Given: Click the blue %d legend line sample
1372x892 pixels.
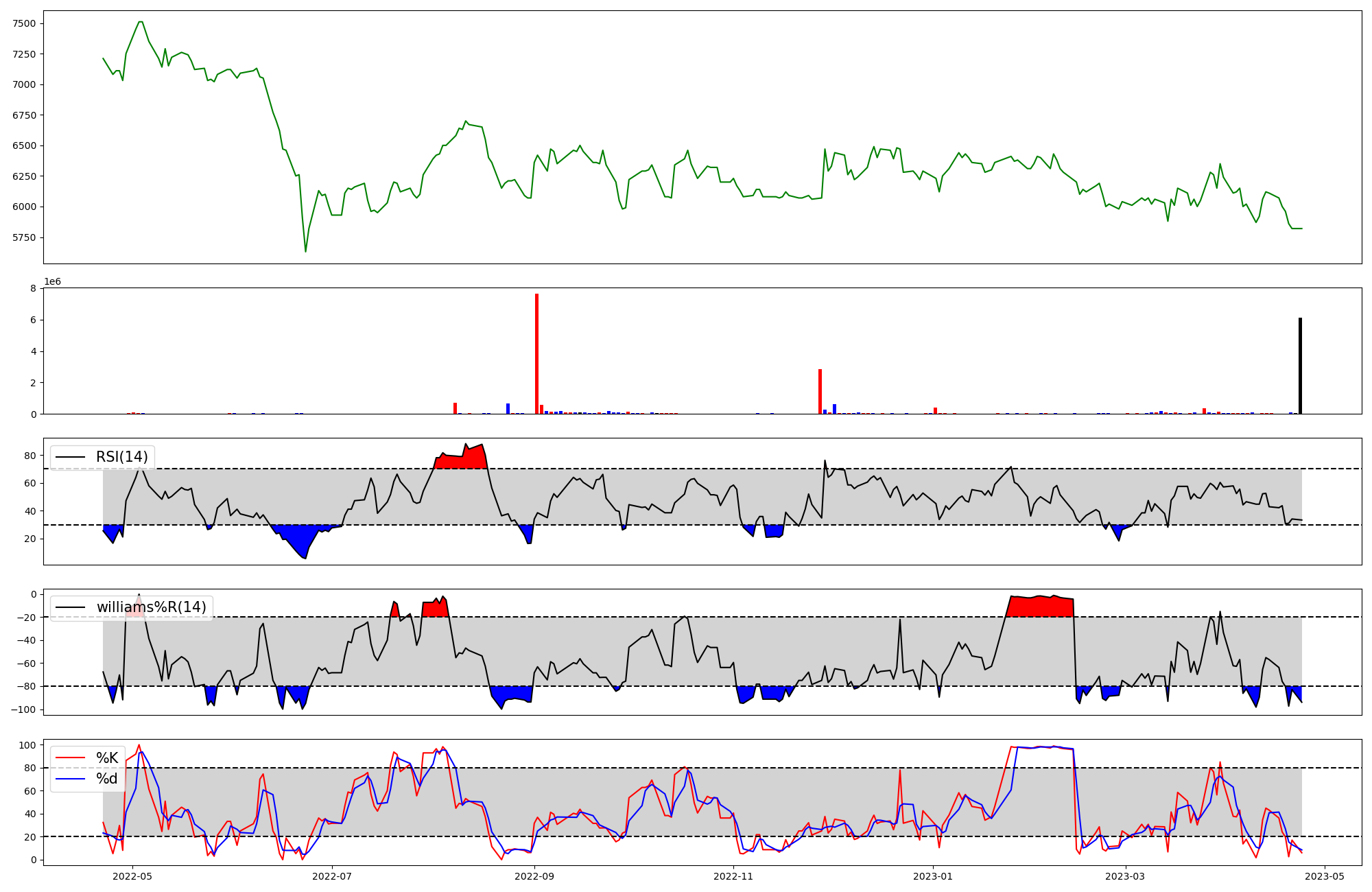Looking at the screenshot, I should tap(70, 779).
